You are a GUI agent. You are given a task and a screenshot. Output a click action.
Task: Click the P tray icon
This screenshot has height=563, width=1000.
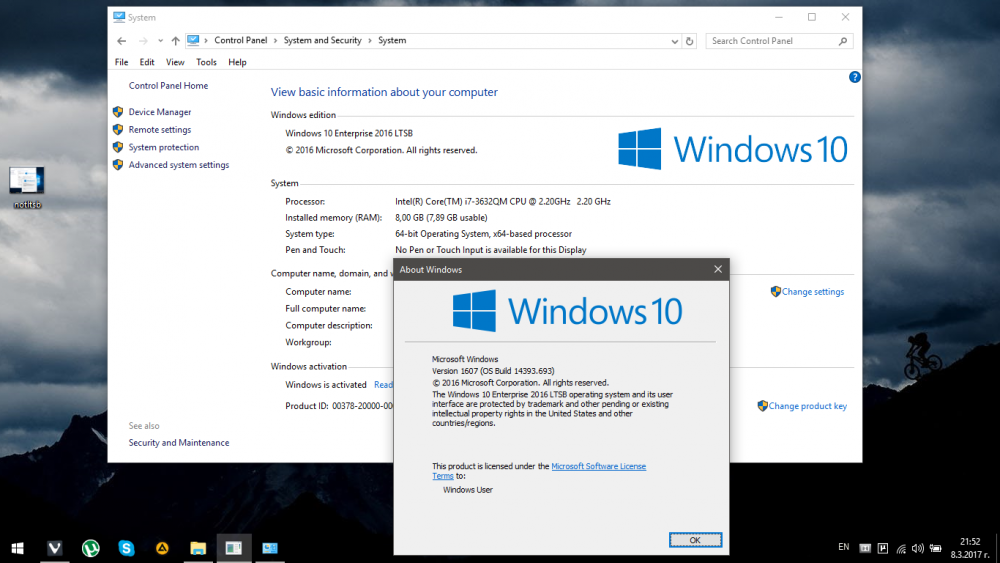pos(883,548)
